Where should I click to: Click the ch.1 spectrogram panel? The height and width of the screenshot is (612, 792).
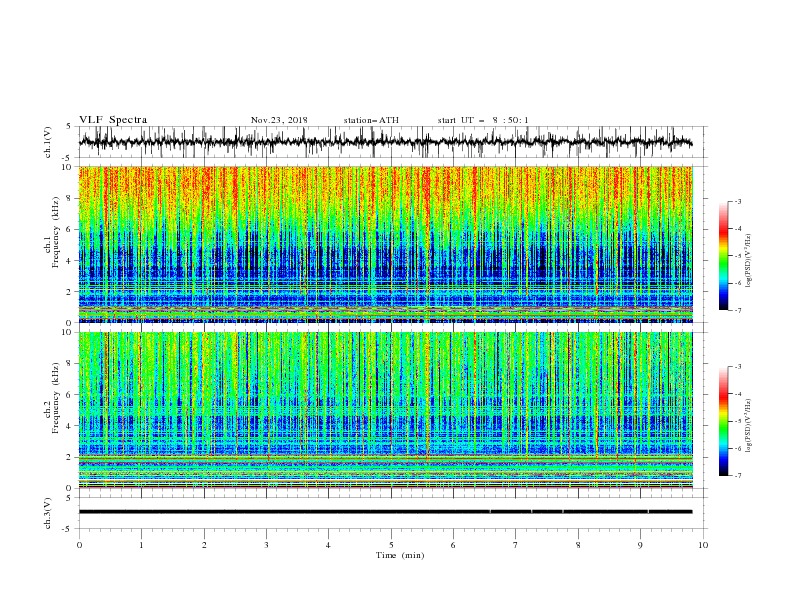(x=385, y=244)
